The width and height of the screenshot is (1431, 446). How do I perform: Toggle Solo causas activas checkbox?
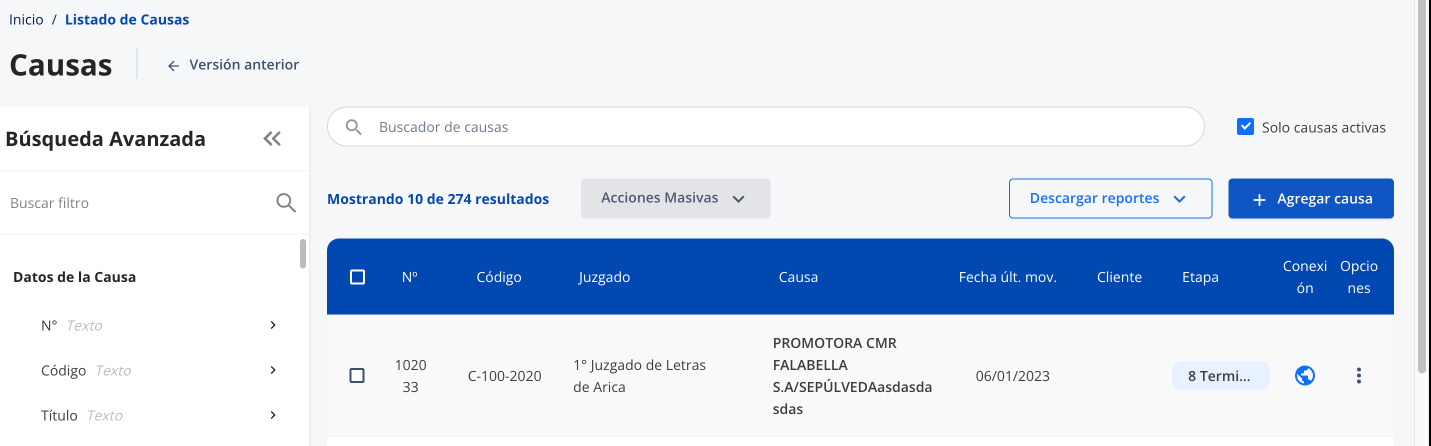pyautogui.click(x=1245, y=127)
